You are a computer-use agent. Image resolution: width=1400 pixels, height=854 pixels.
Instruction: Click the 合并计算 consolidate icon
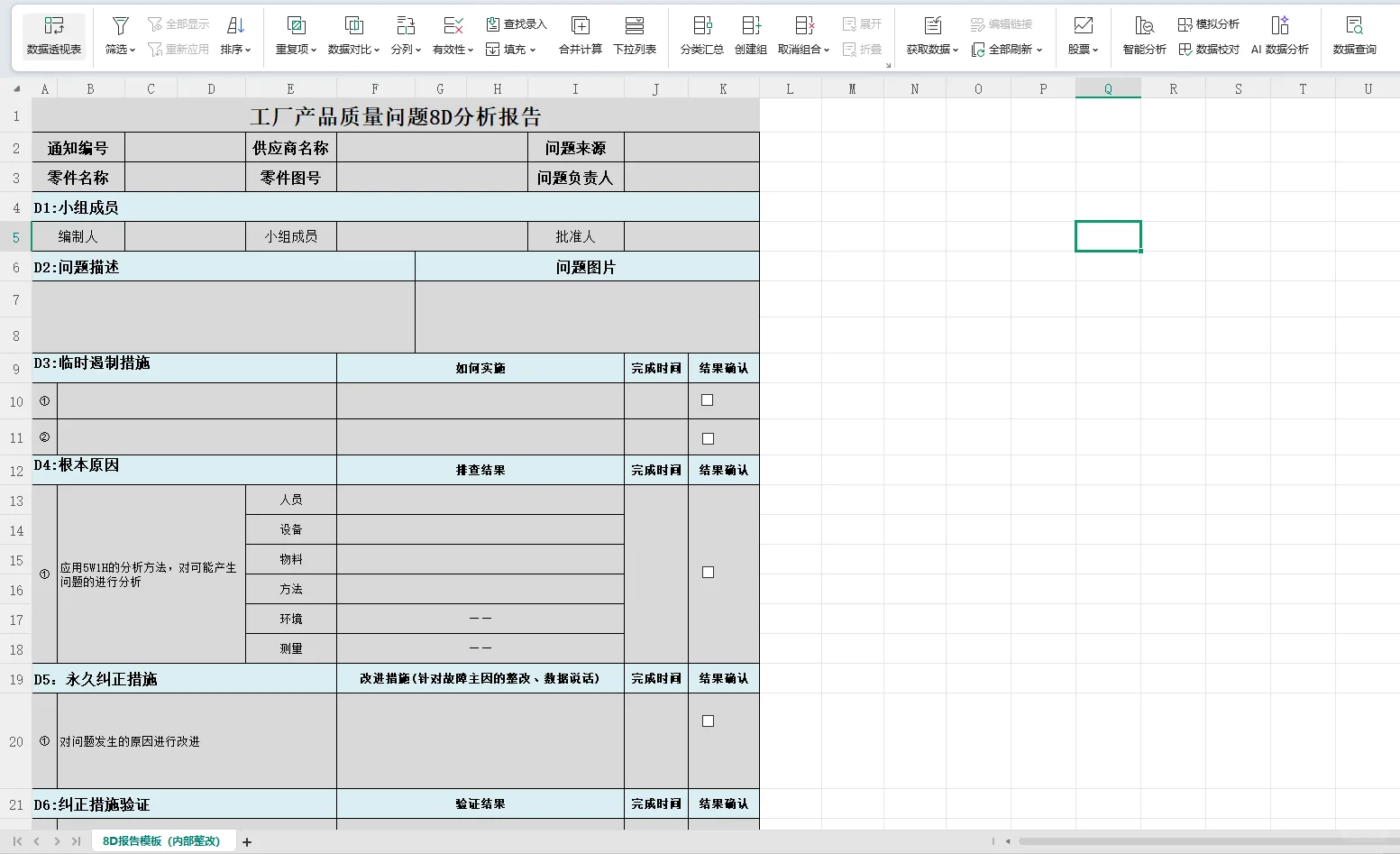(581, 25)
